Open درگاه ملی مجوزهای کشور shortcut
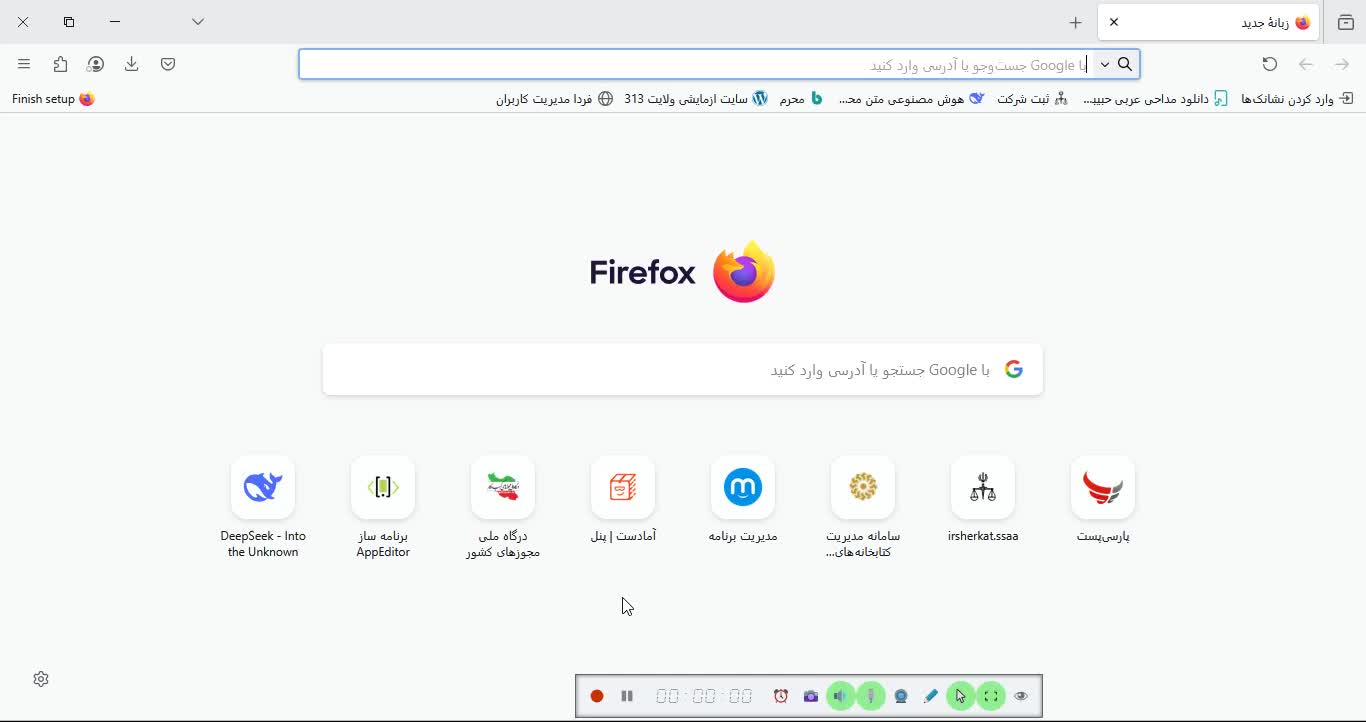The height and width of the screenshot is (722, 1366). tap(503, 505)
